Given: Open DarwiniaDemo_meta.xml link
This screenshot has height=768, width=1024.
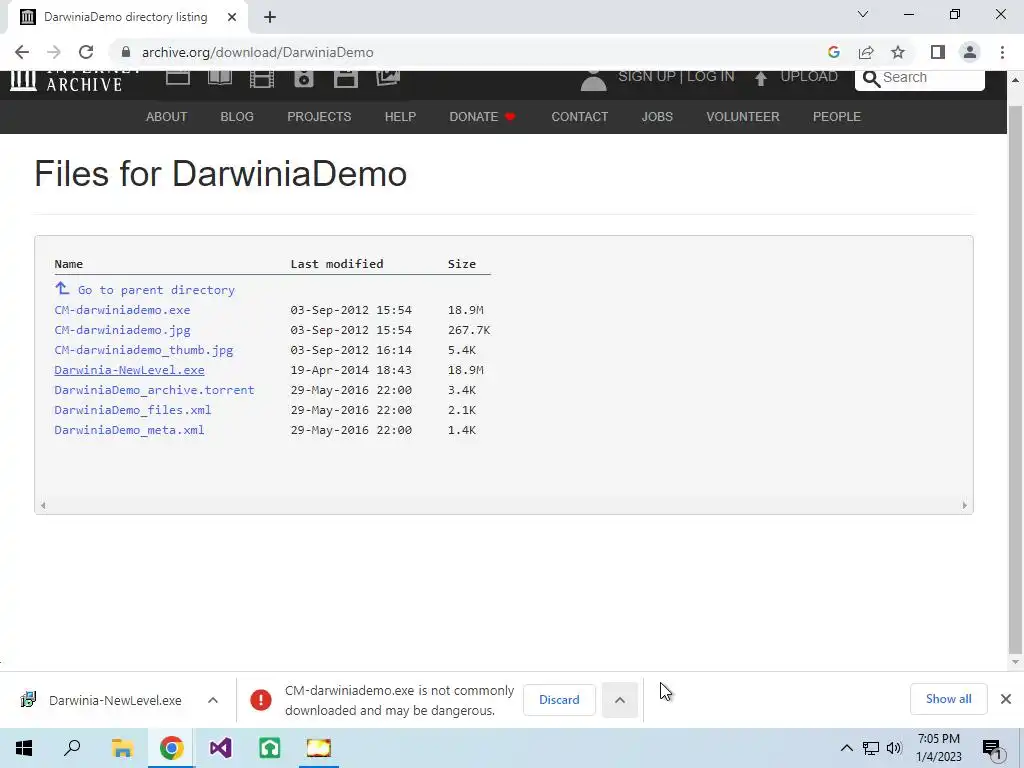Looking at the screenshot, I should coord(129,430).
